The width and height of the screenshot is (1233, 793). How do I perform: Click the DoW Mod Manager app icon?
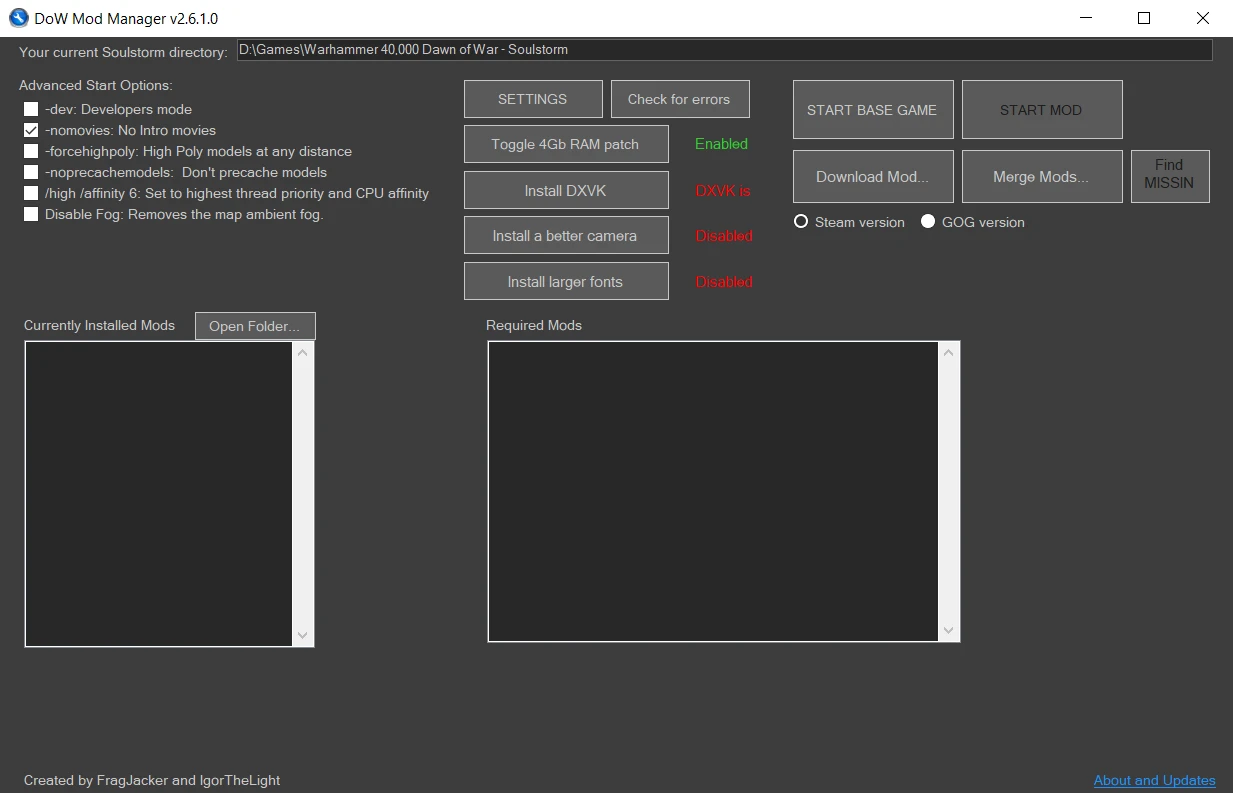[18, 18]
